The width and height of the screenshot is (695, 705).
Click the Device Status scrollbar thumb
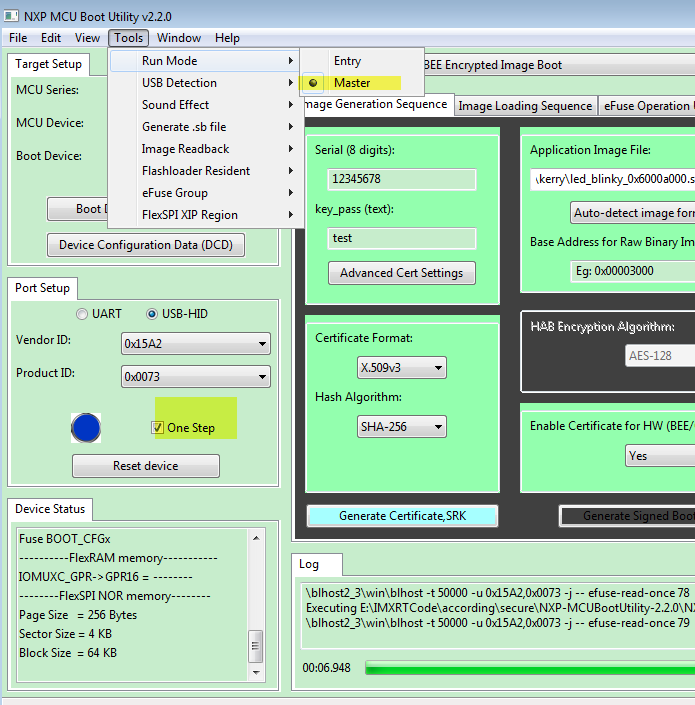(x=255, y=647)
